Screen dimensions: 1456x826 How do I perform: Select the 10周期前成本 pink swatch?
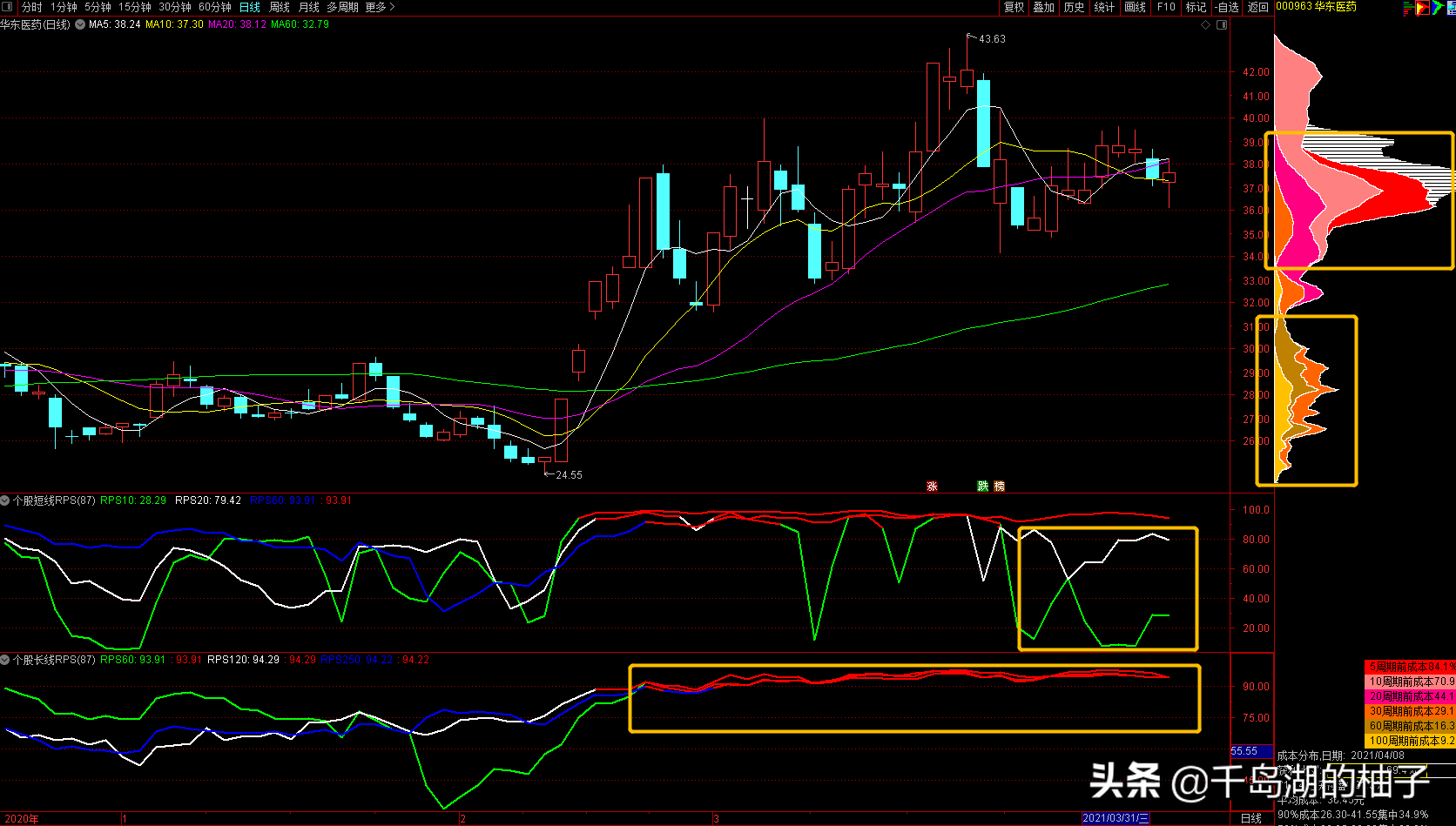click(1410, 682)
